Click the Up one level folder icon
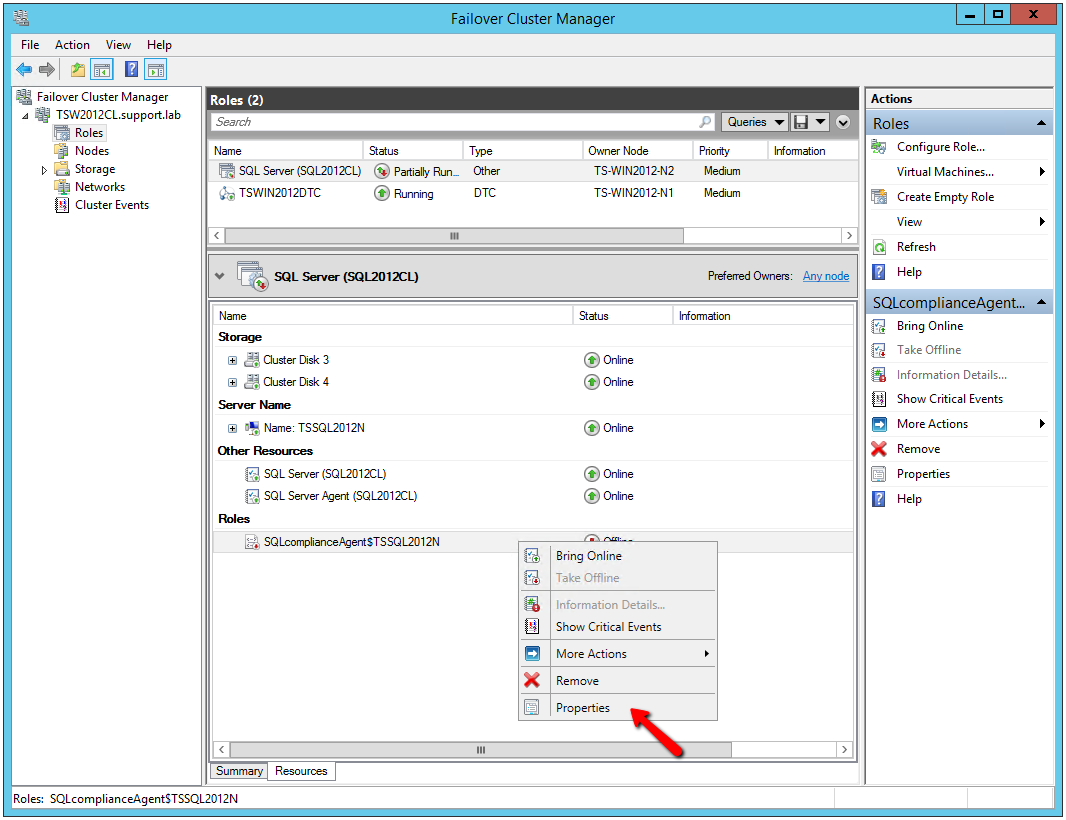Image resolution: width=1066 pixels, height=820 pixels. 78,69
